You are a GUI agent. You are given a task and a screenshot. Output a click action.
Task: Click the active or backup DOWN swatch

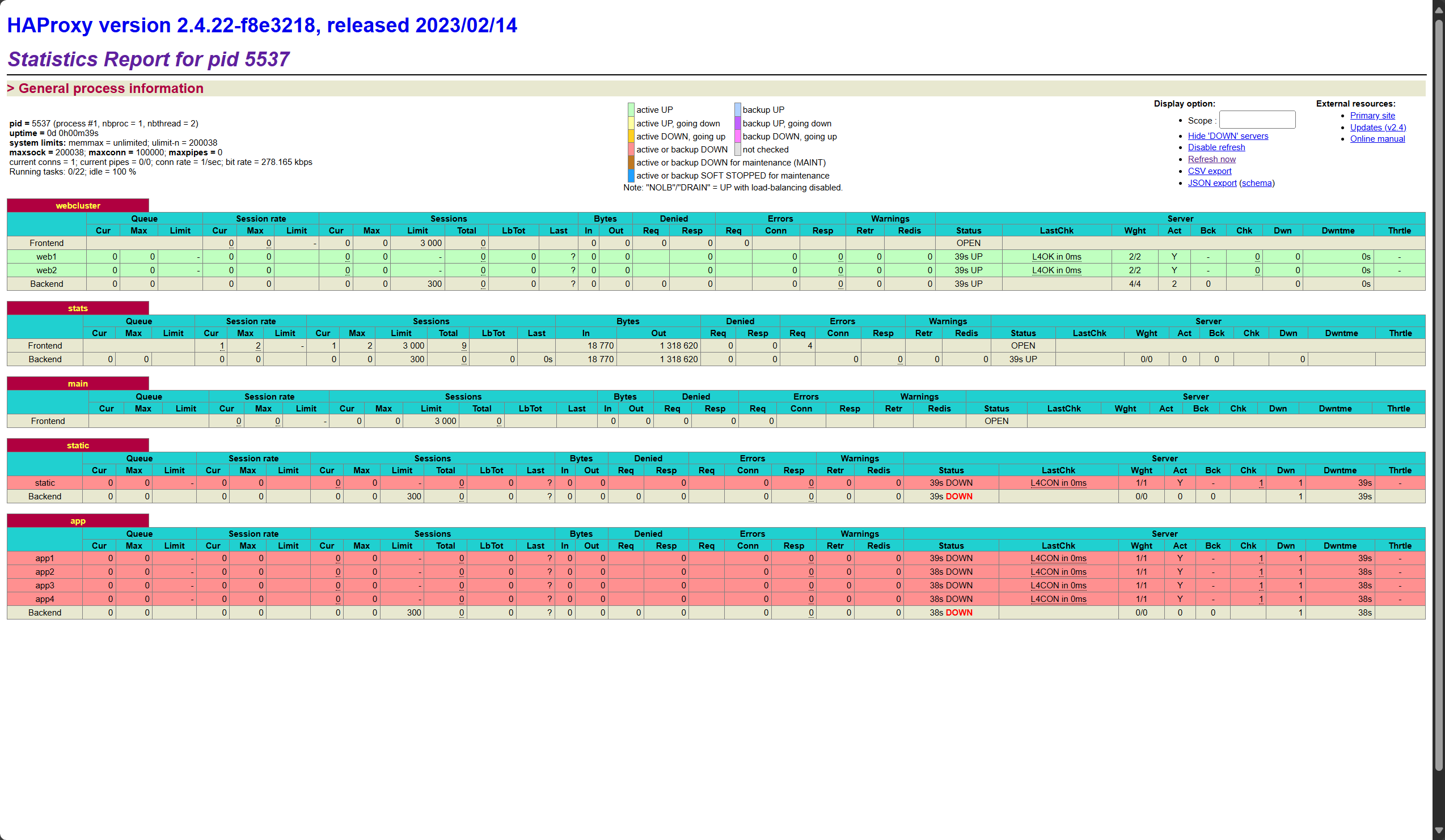[x=631, y=150]
